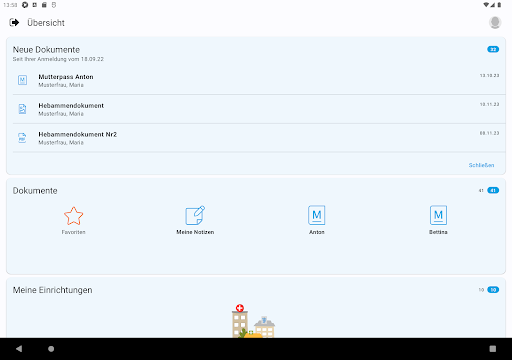Tap the Meine Einrichtungen count badge
The width and height of the screenshot is (512, 360).
pyautogui.click(x=493, y=290)
